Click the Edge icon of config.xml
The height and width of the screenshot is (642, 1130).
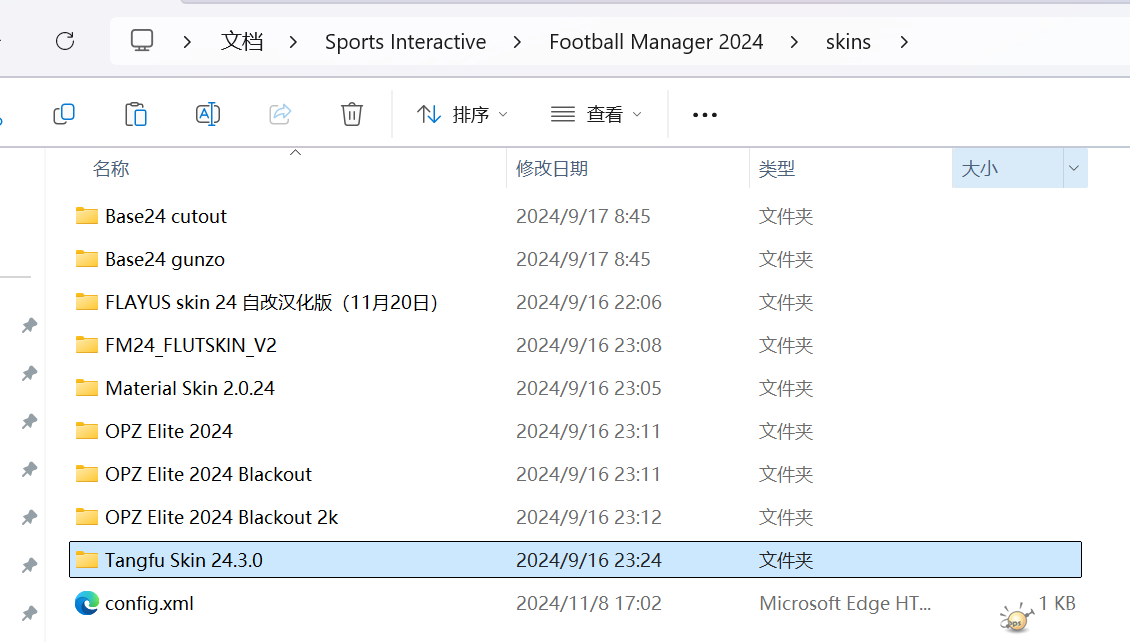click(x=86, y=603)
